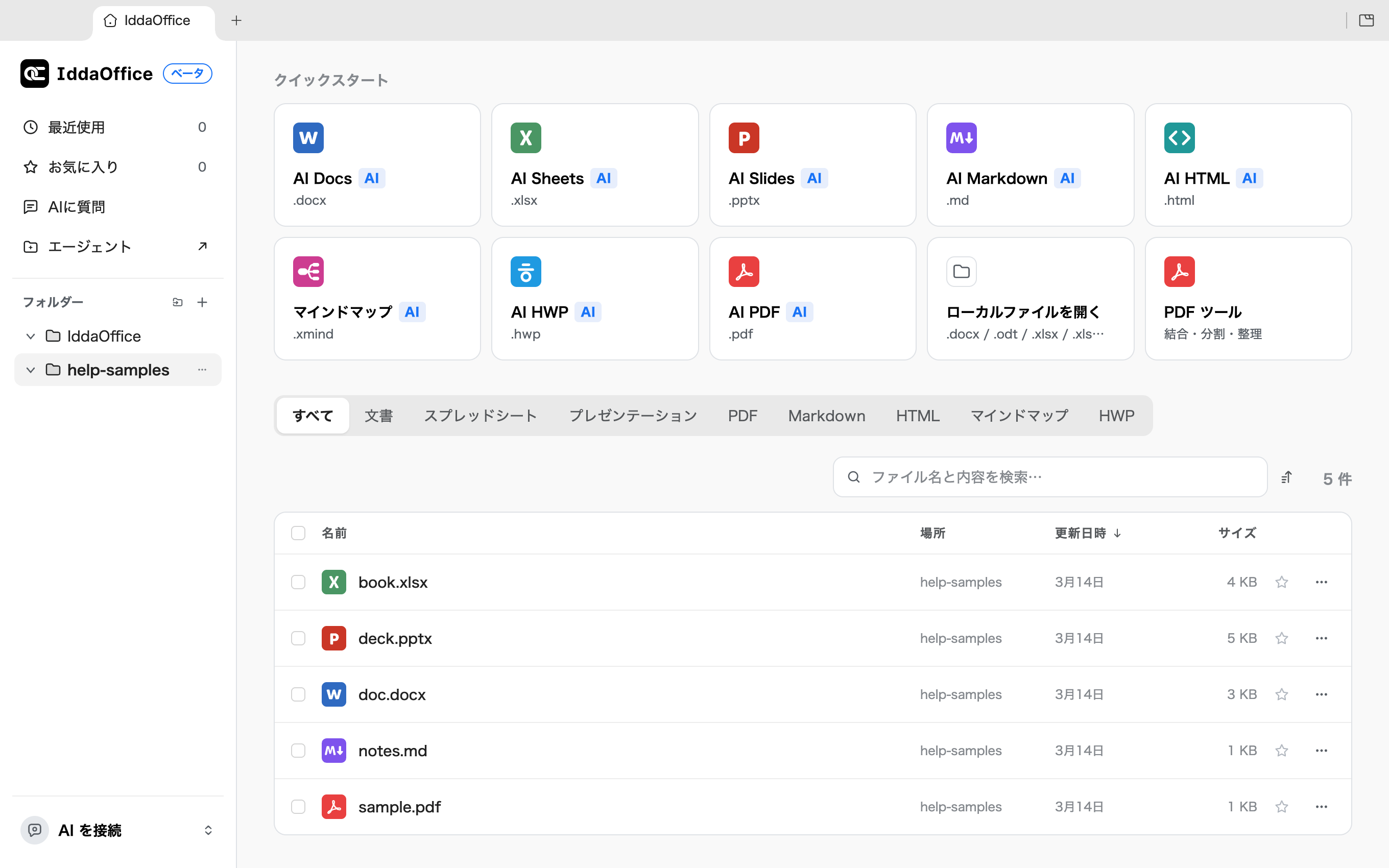Sort by 更新日時 column header
Image resolution: width=1389 pixels, height=868 pixels.
1088,534
